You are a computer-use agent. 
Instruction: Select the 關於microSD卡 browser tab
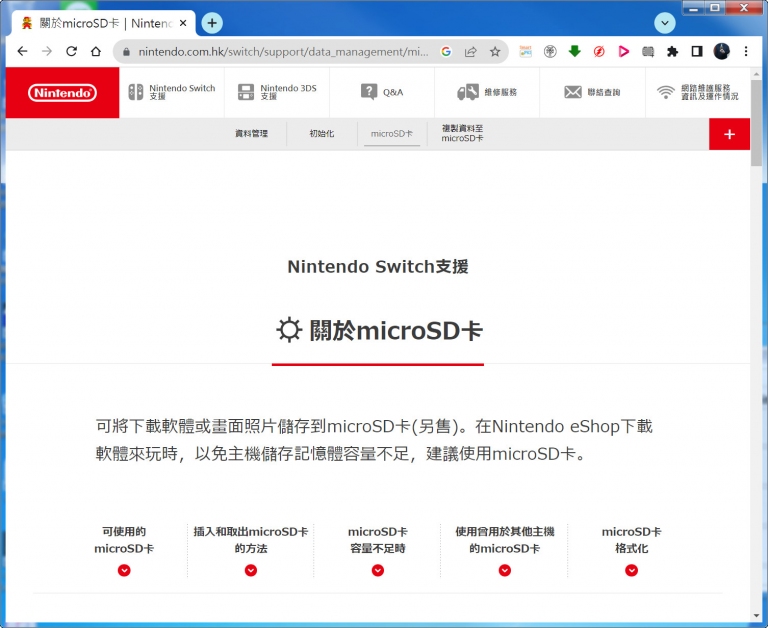tap(104, 23)
